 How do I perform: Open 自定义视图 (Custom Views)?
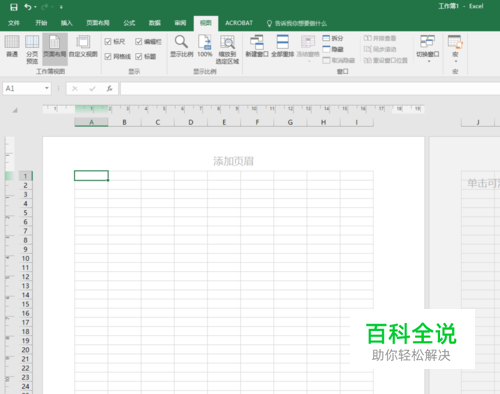pyautogui.click(x=83, y=47)
